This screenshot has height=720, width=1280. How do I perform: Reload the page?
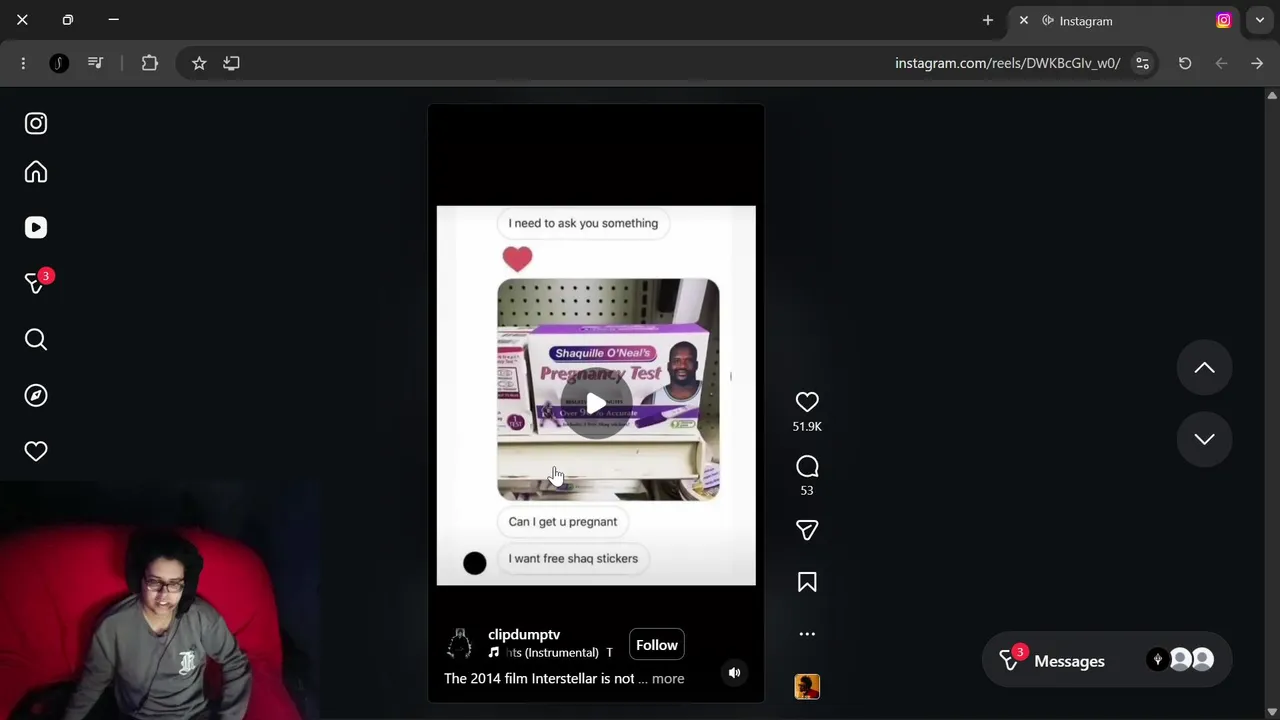pos(1185,63)
